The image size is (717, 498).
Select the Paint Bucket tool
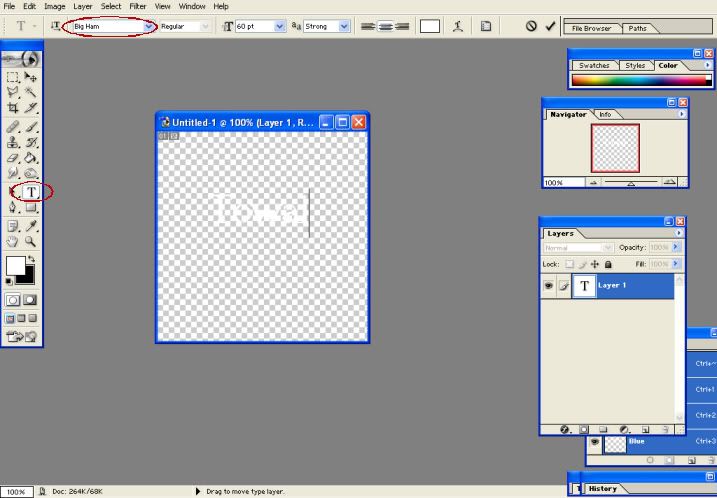[x=31, y=158]
